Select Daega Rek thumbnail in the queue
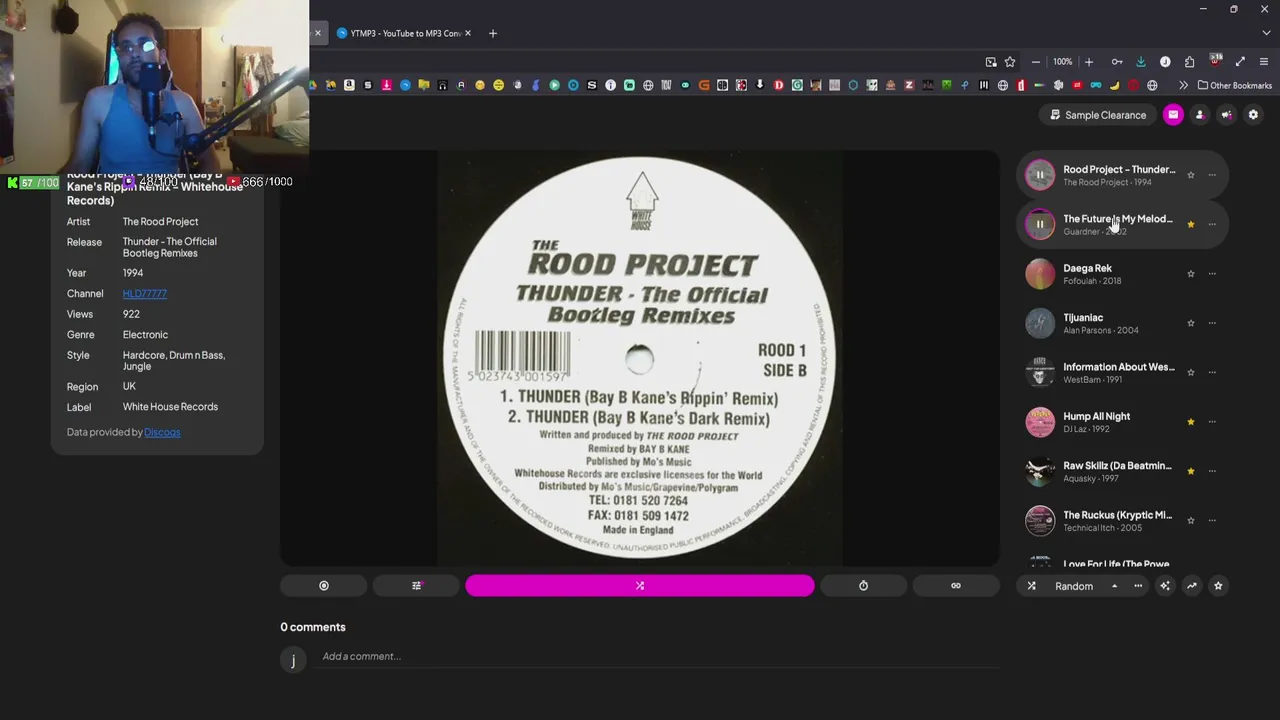1280x720 pixels. click(1040, 273)
